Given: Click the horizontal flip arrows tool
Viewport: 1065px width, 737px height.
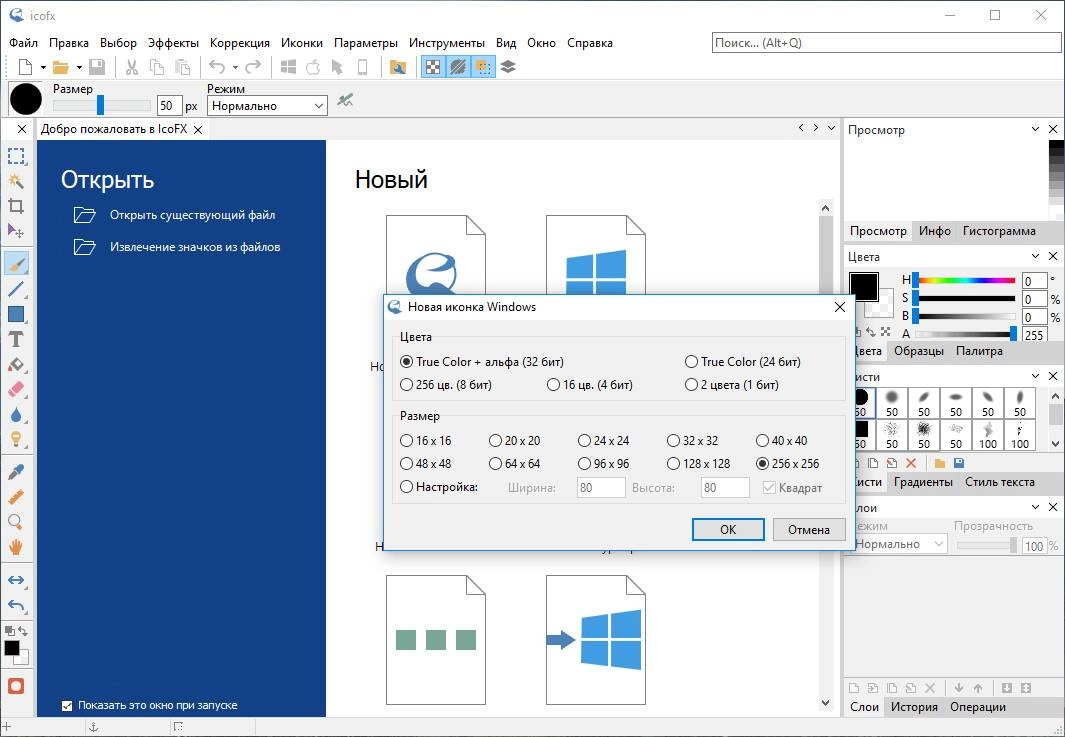Looking at the screenshot, I should click(16, 579).
